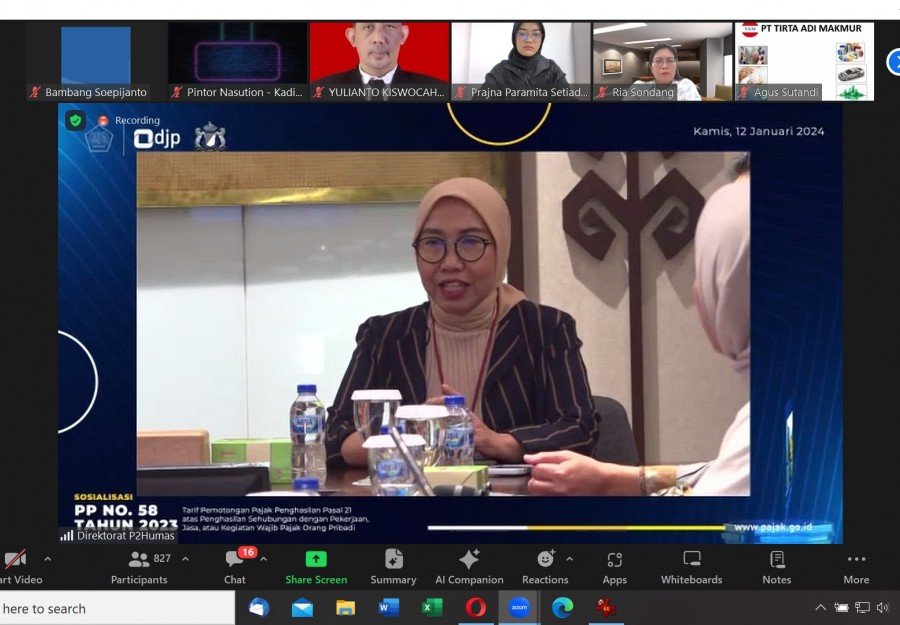This screenshot has height=625, width=900.
Task: Open the Chat panel with 16 unread
Action: point(235,566)
